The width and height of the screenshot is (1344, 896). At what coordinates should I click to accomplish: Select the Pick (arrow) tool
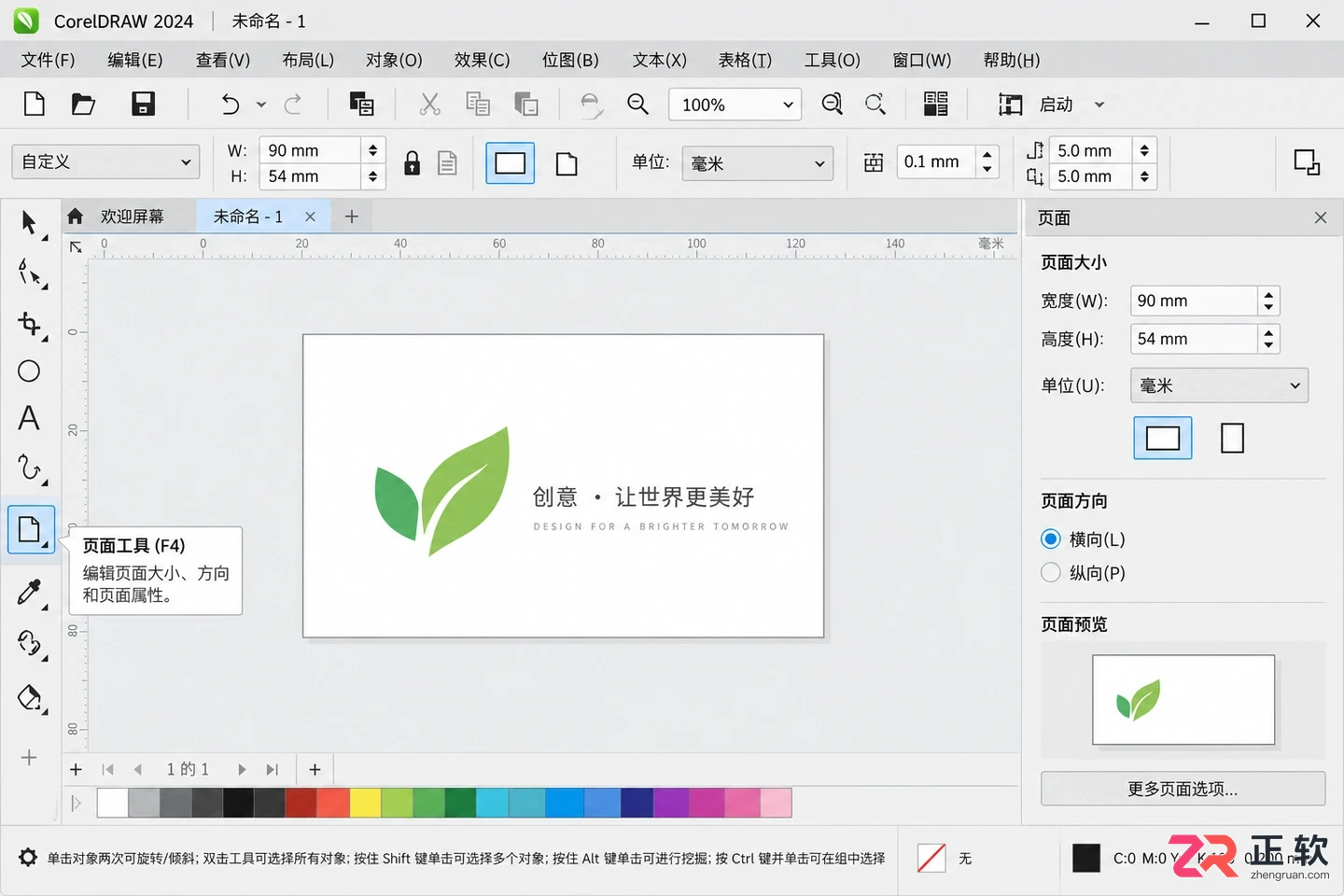tap(30, 223)
